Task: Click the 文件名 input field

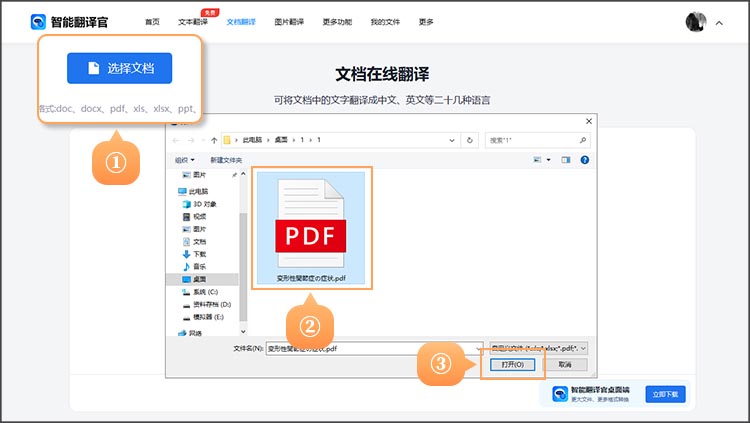Action: coord(370,348)
